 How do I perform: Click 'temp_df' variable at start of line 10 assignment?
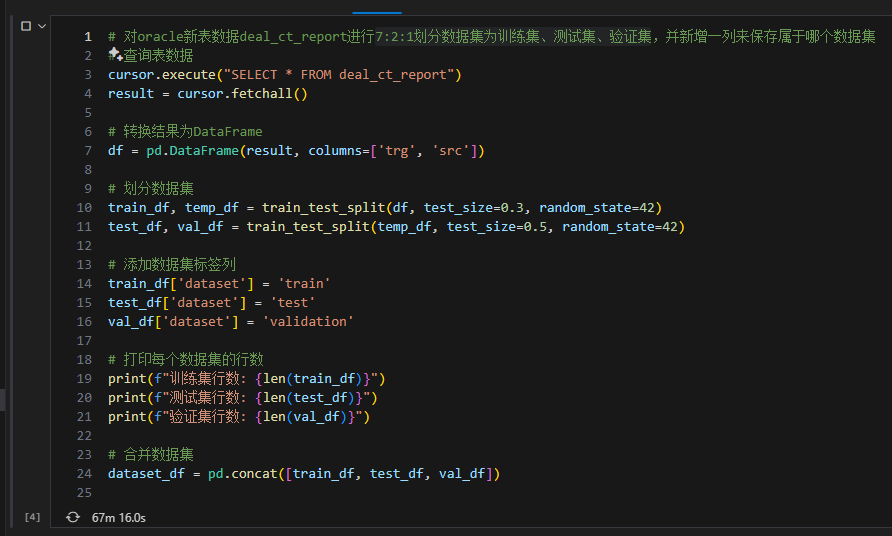point(212,208)
